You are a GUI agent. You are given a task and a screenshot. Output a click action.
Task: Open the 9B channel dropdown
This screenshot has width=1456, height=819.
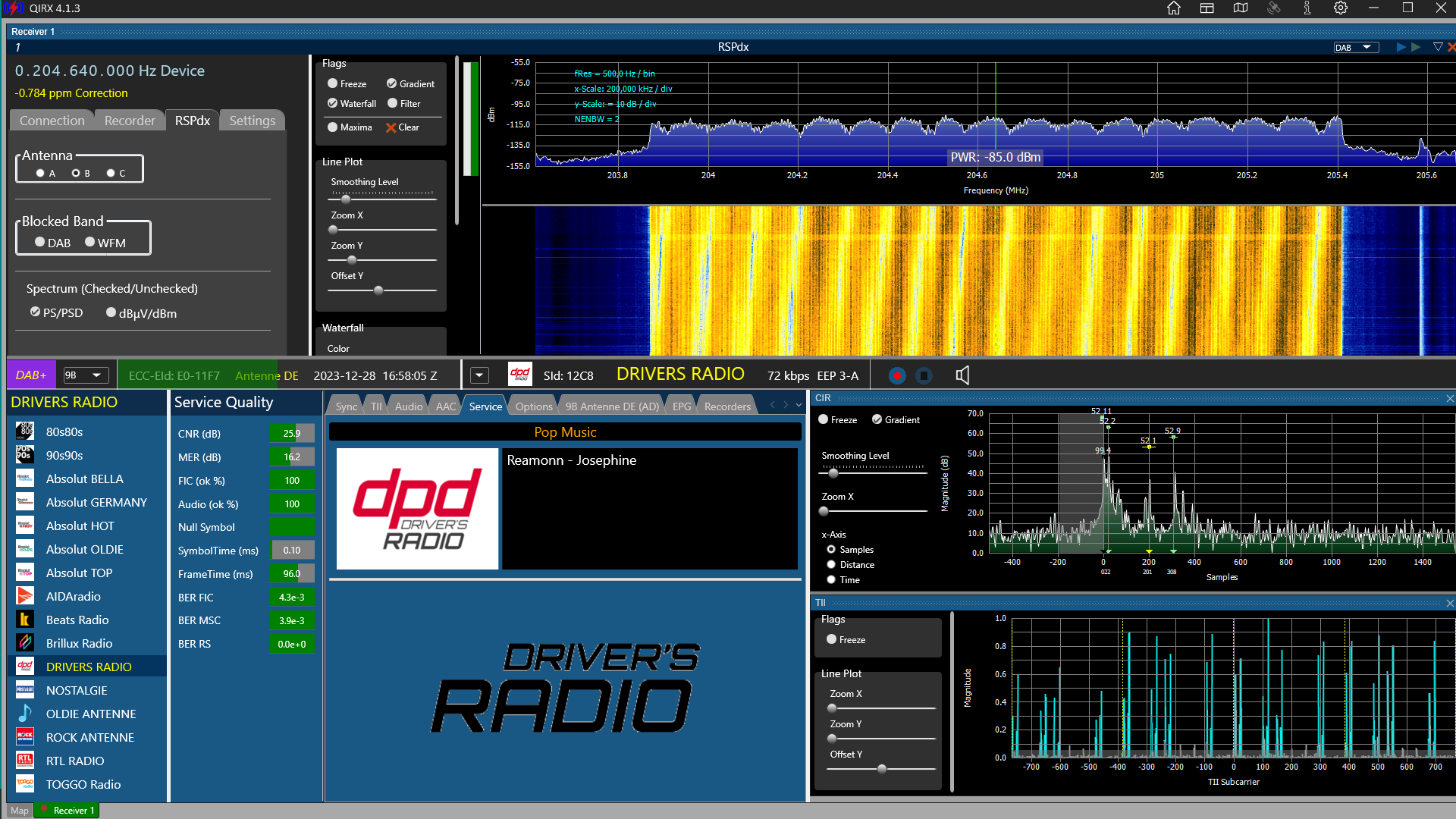[x=86, y=375]
